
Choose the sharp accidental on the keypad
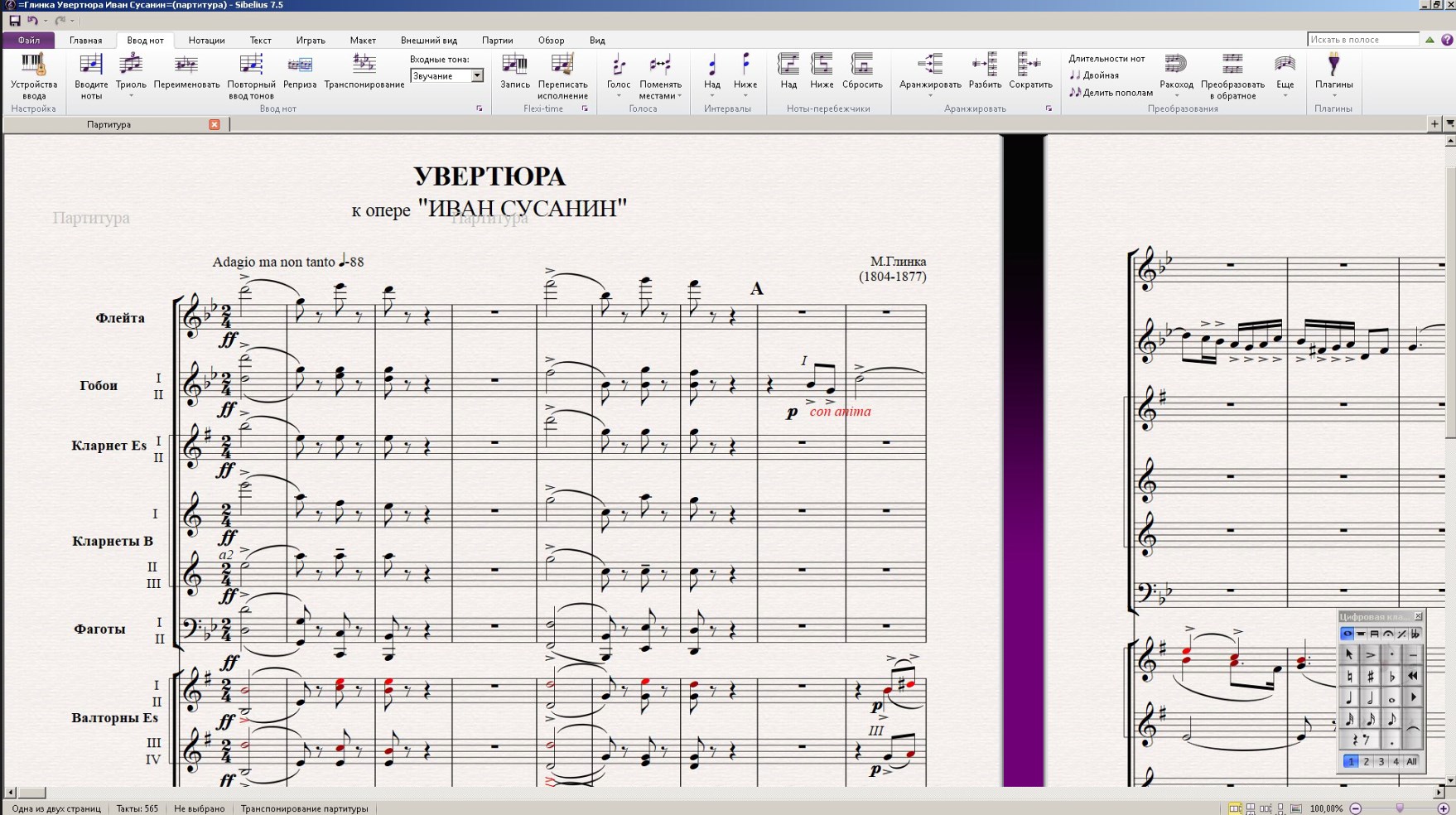click(x=1371, y=677)
